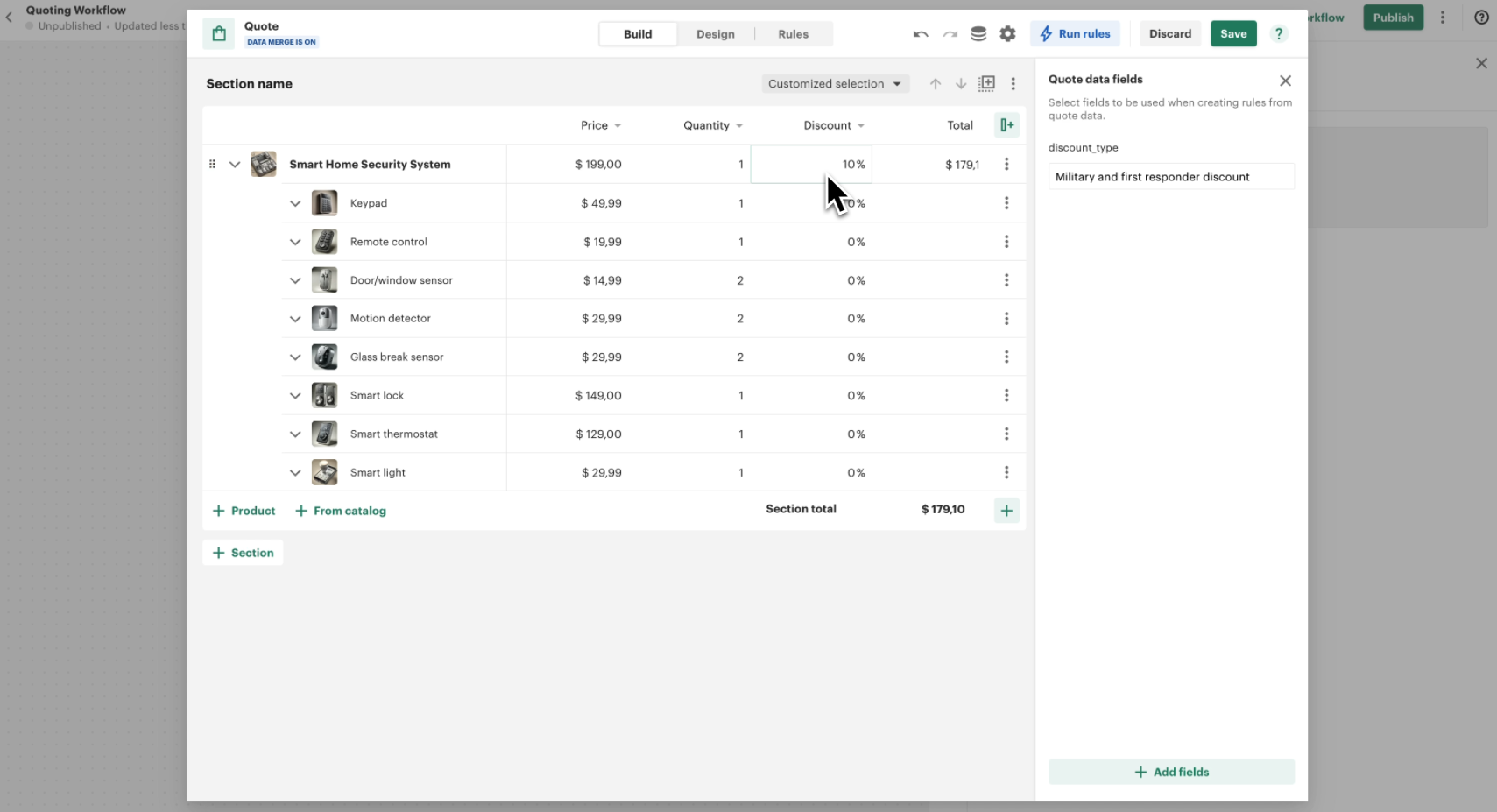Open Smart lock row options menu
Screen dimensions: 1497x812
pyautogui.click(x=1006, y=396)
